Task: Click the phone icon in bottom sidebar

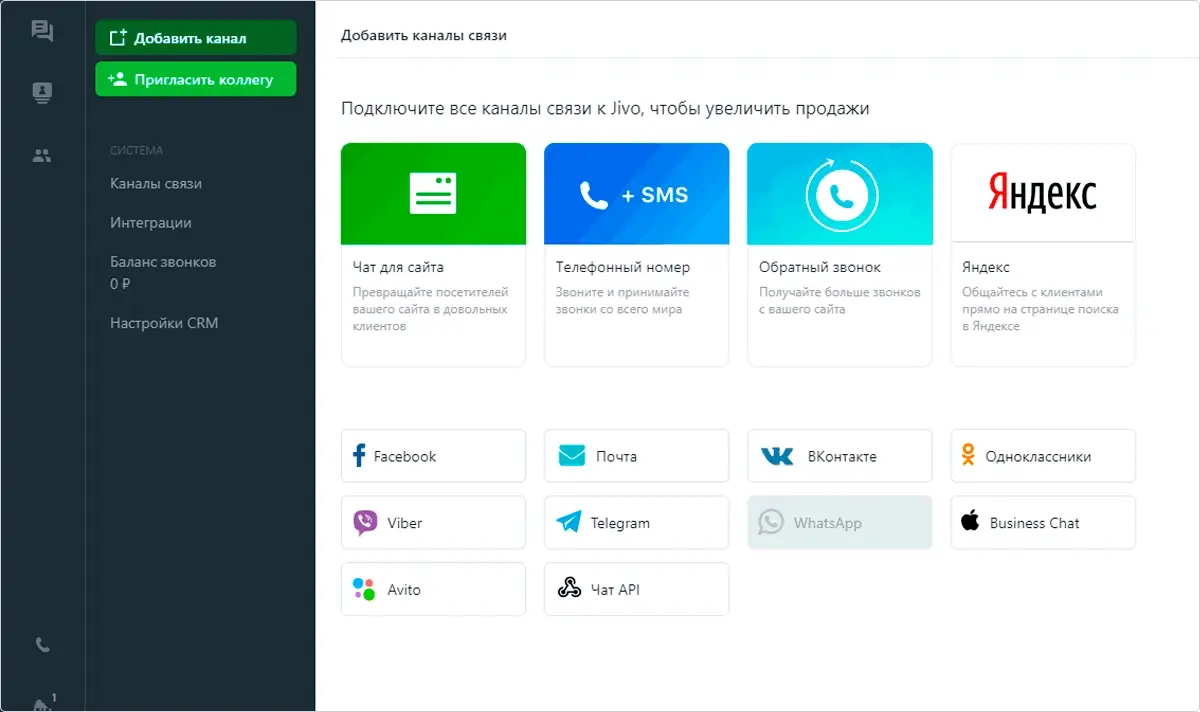Action: pyautogui.click(x=42, y=645)
